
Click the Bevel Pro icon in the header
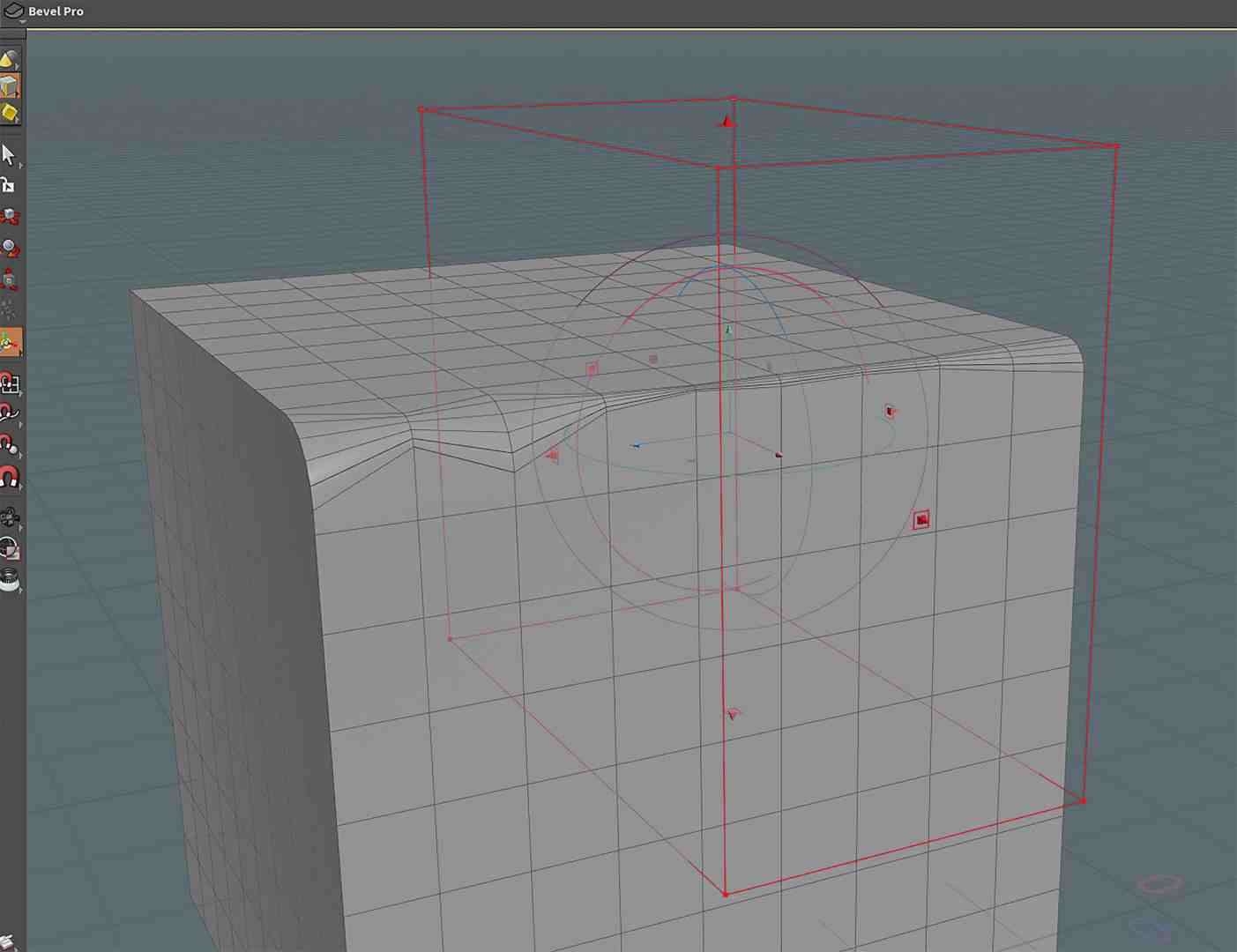coord(11,10)
